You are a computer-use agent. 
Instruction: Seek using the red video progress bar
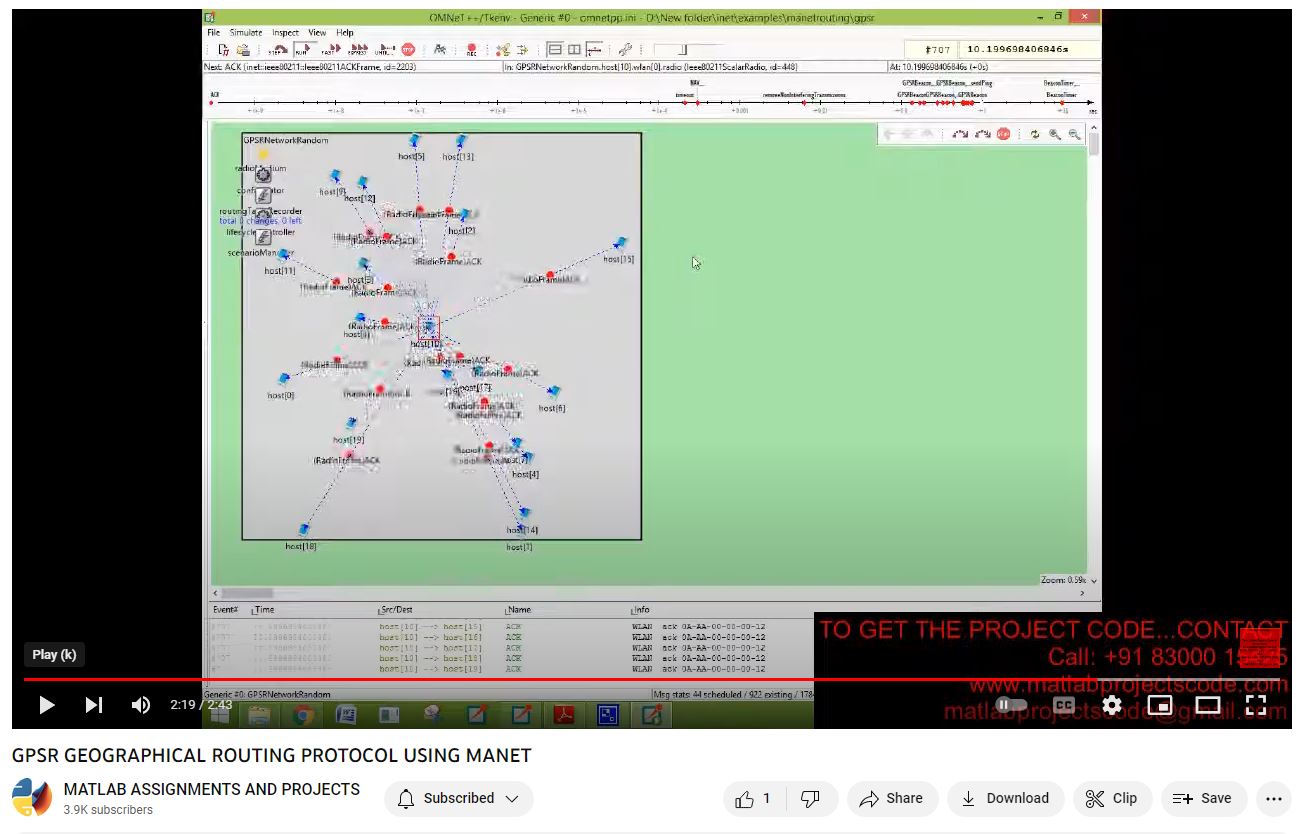pyautogui.click(x=651, y=679)
